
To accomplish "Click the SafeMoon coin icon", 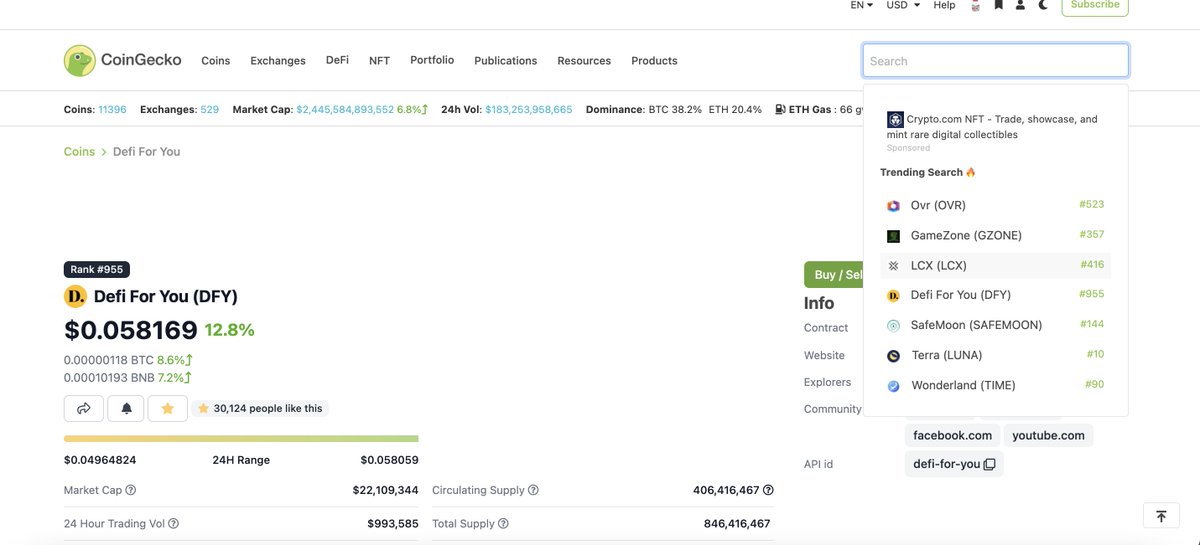I will click(894, 326).
